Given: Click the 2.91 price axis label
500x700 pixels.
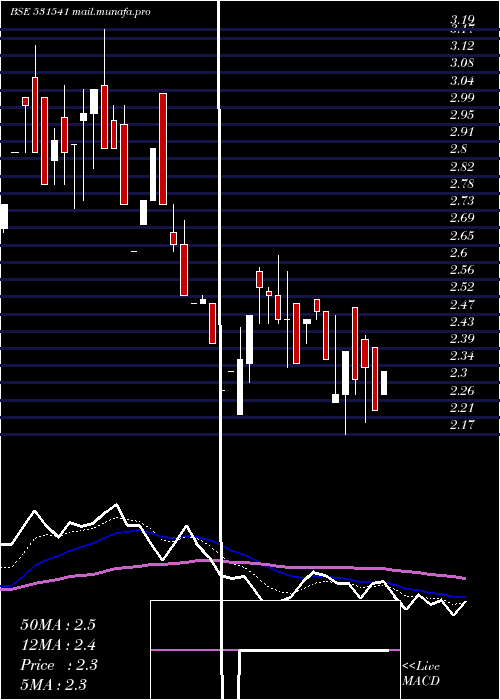Looking at the screenshot, I should tap(462, 132).
